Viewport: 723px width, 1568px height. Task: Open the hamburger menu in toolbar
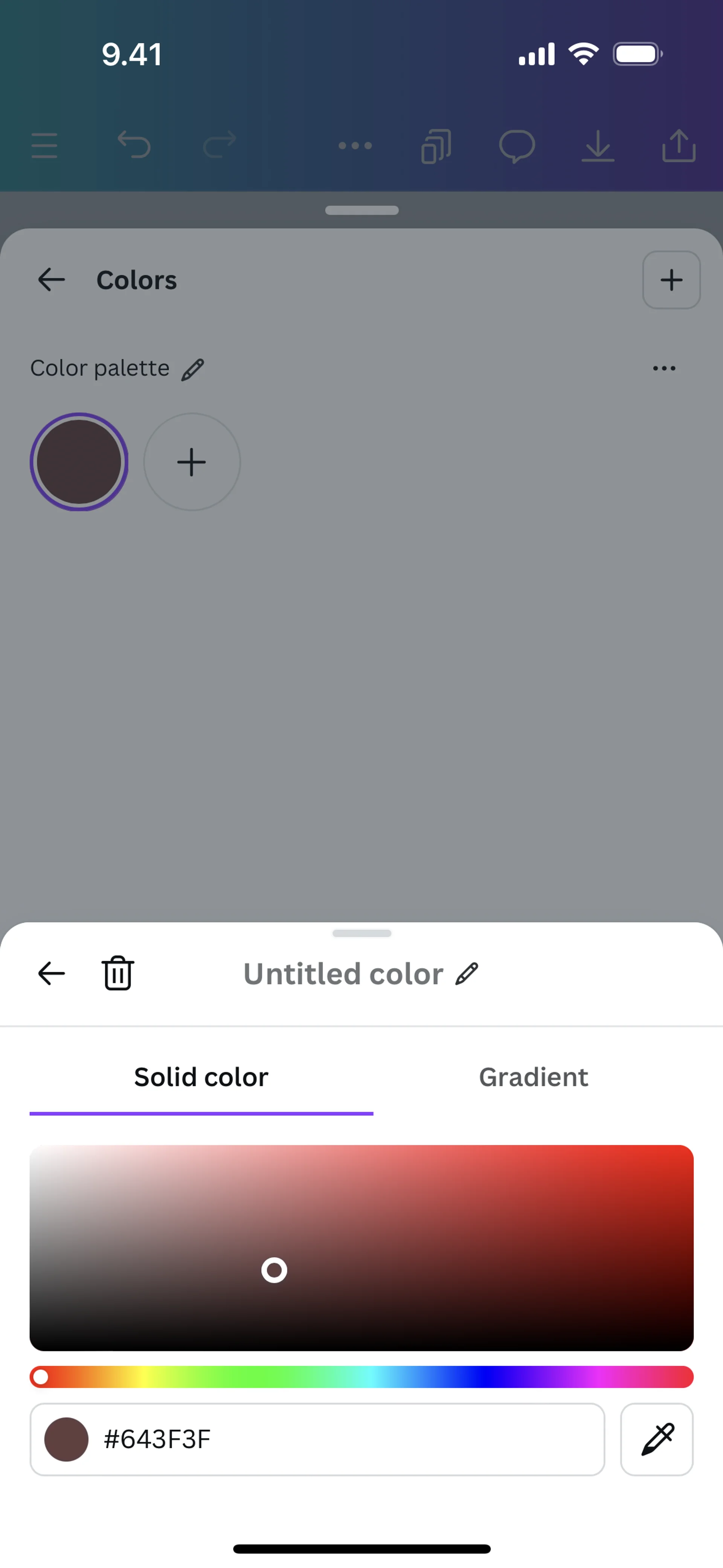coord(44,146)
